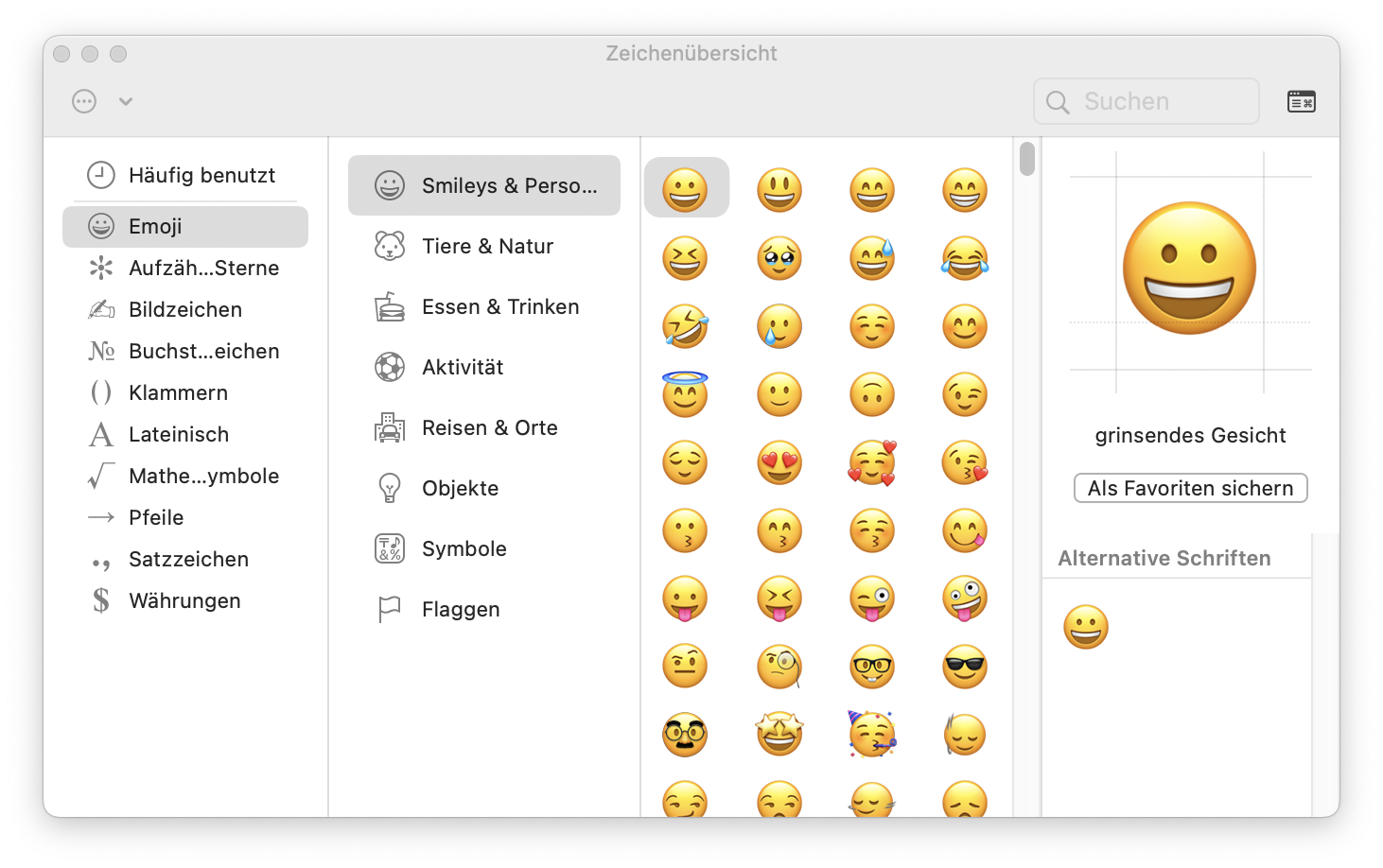Choose the Aktivität subcategory
The image size is (1383, 868).
484,367
